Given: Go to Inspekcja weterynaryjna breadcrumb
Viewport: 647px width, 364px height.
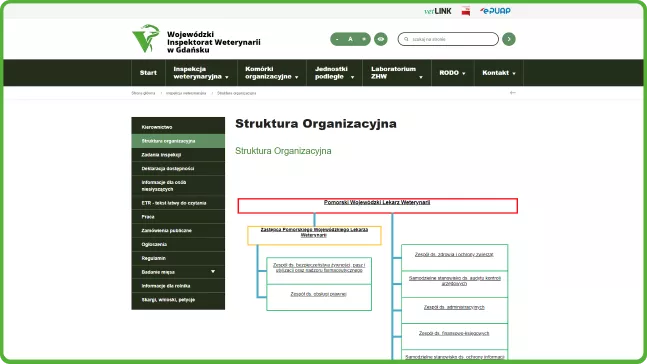Looking at the screenshot, I should 186,93.
